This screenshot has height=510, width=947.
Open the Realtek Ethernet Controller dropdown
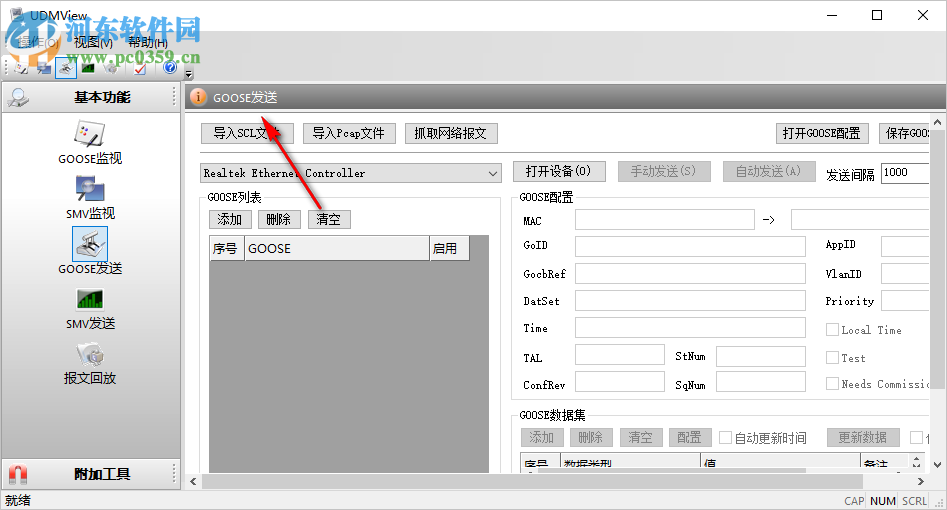(x=493, y=173)
